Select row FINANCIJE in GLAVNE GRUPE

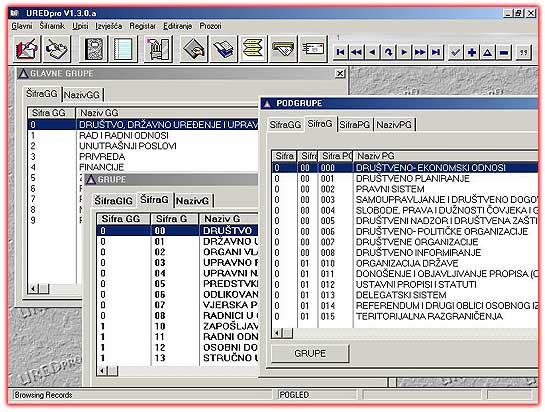pyautogui.click(x=143, y=167)
